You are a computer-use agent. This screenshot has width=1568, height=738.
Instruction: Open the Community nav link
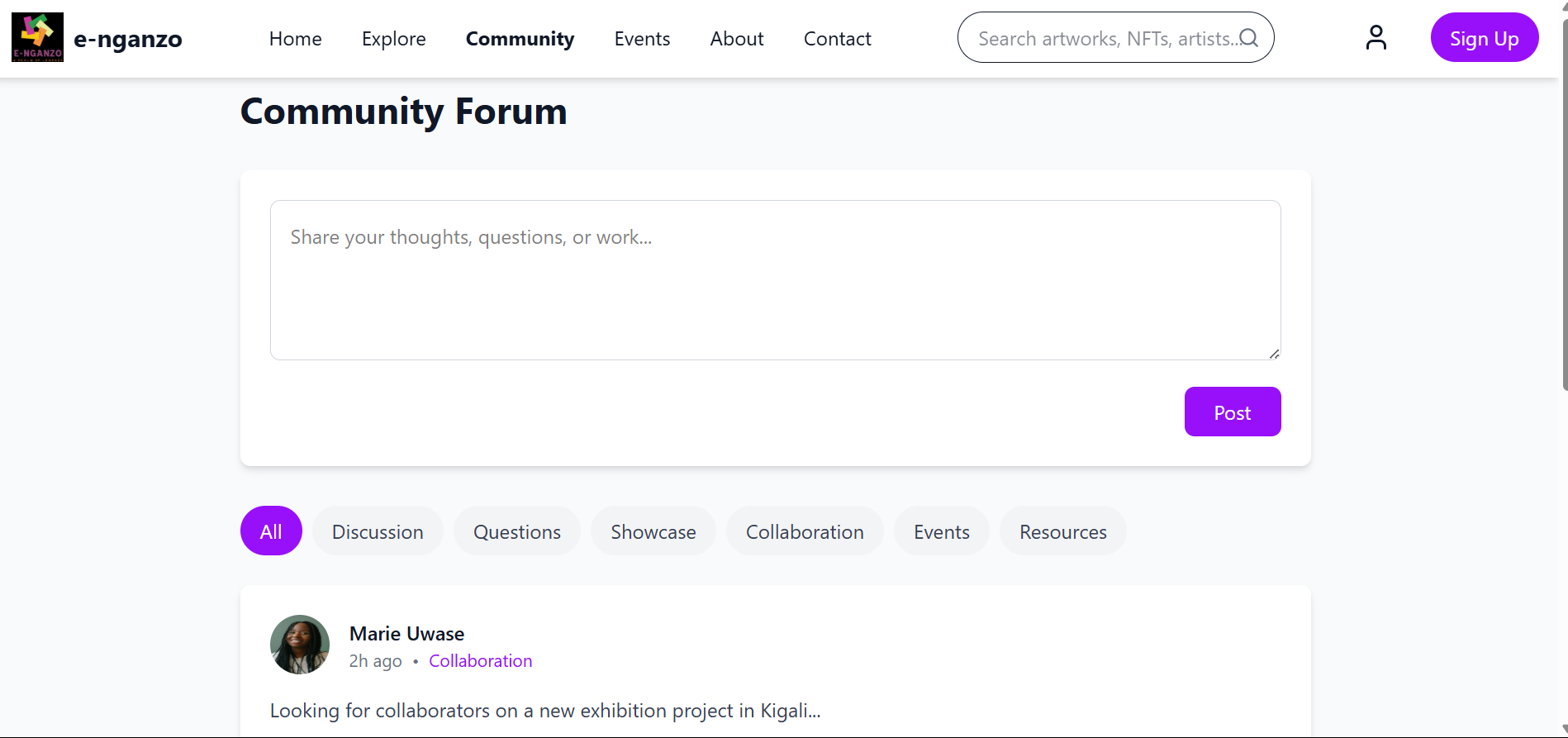point(520,39)
